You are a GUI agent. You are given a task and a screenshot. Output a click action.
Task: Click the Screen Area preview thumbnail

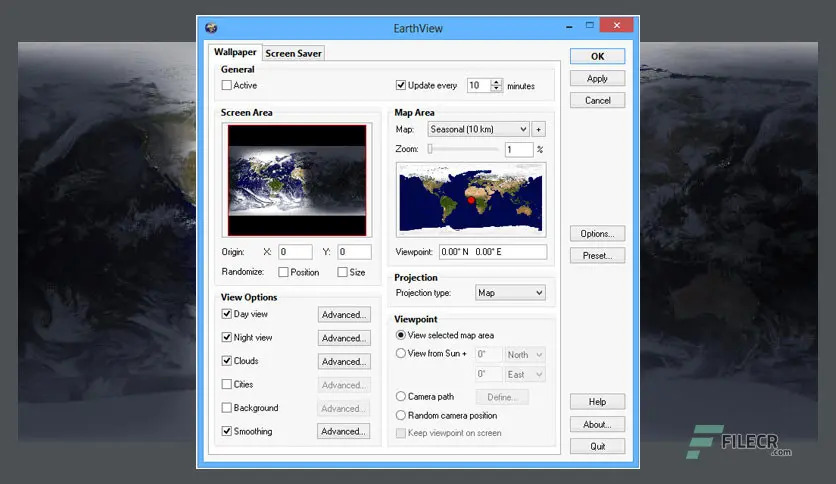coord(297,180)
